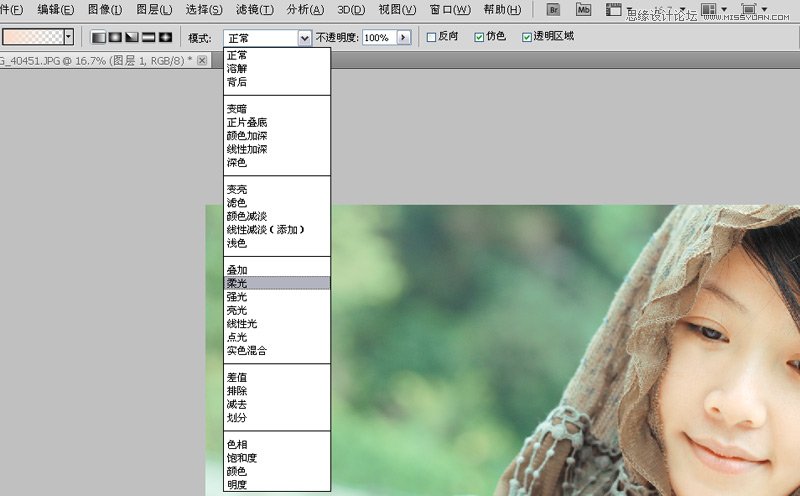The width and height of the screenshot is (800, 496).
Task: Open the 3D(D) menu
Action: 351,10
